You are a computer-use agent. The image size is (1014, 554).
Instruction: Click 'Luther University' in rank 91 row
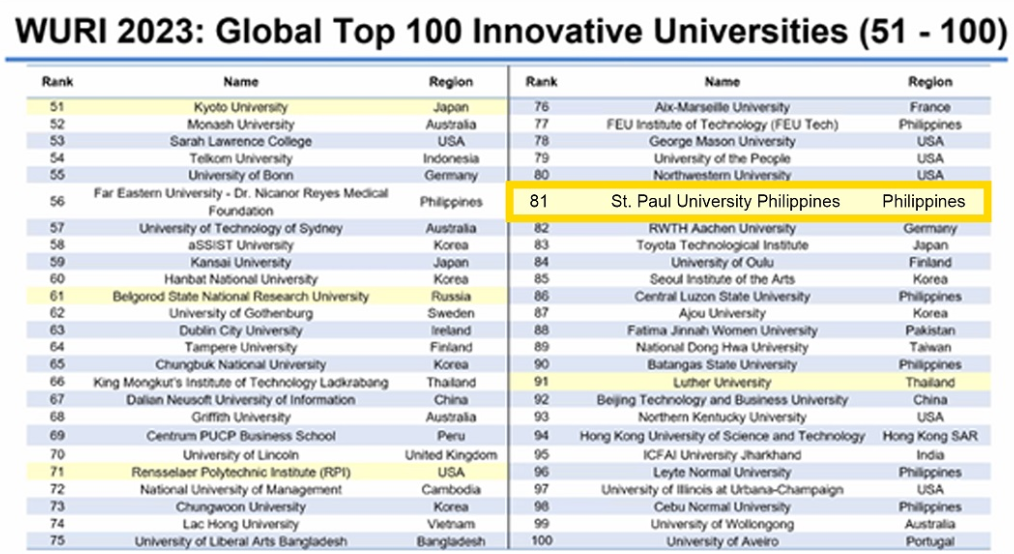(722, 382)
